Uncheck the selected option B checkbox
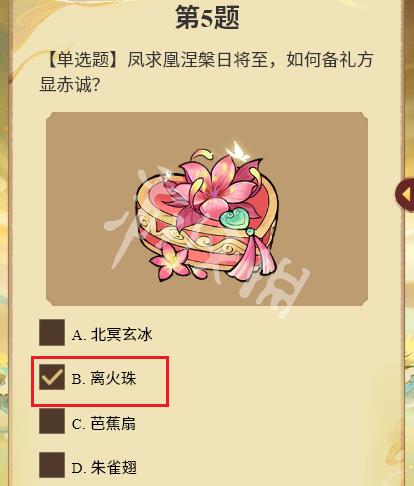The width and height of the screenshot is (414, 486). [x=52, y=377]
